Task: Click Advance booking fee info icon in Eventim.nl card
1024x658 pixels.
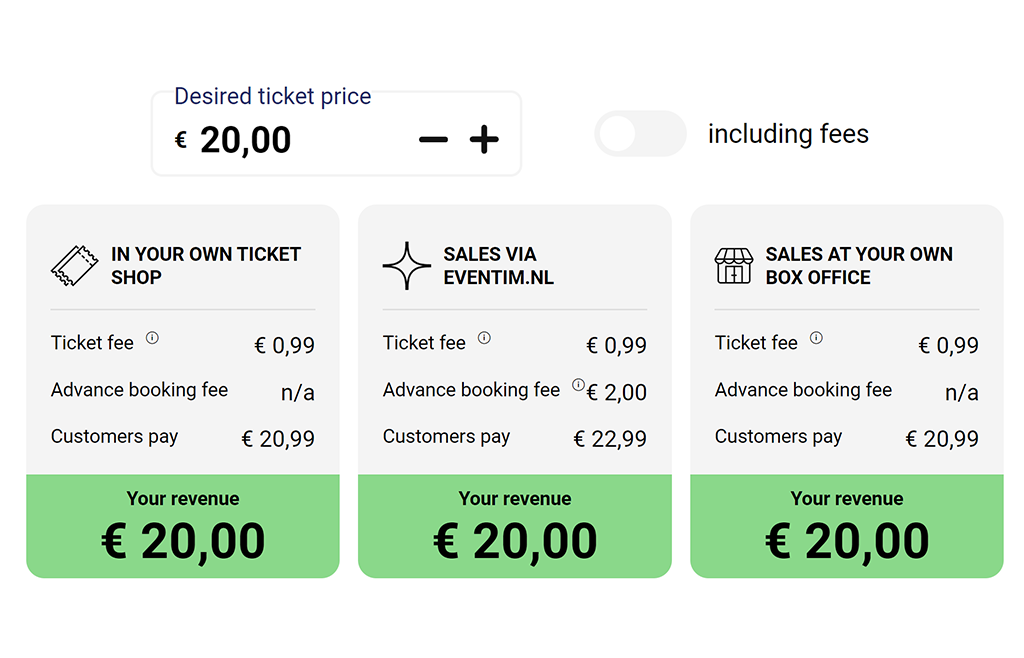Action: point(578,385)
